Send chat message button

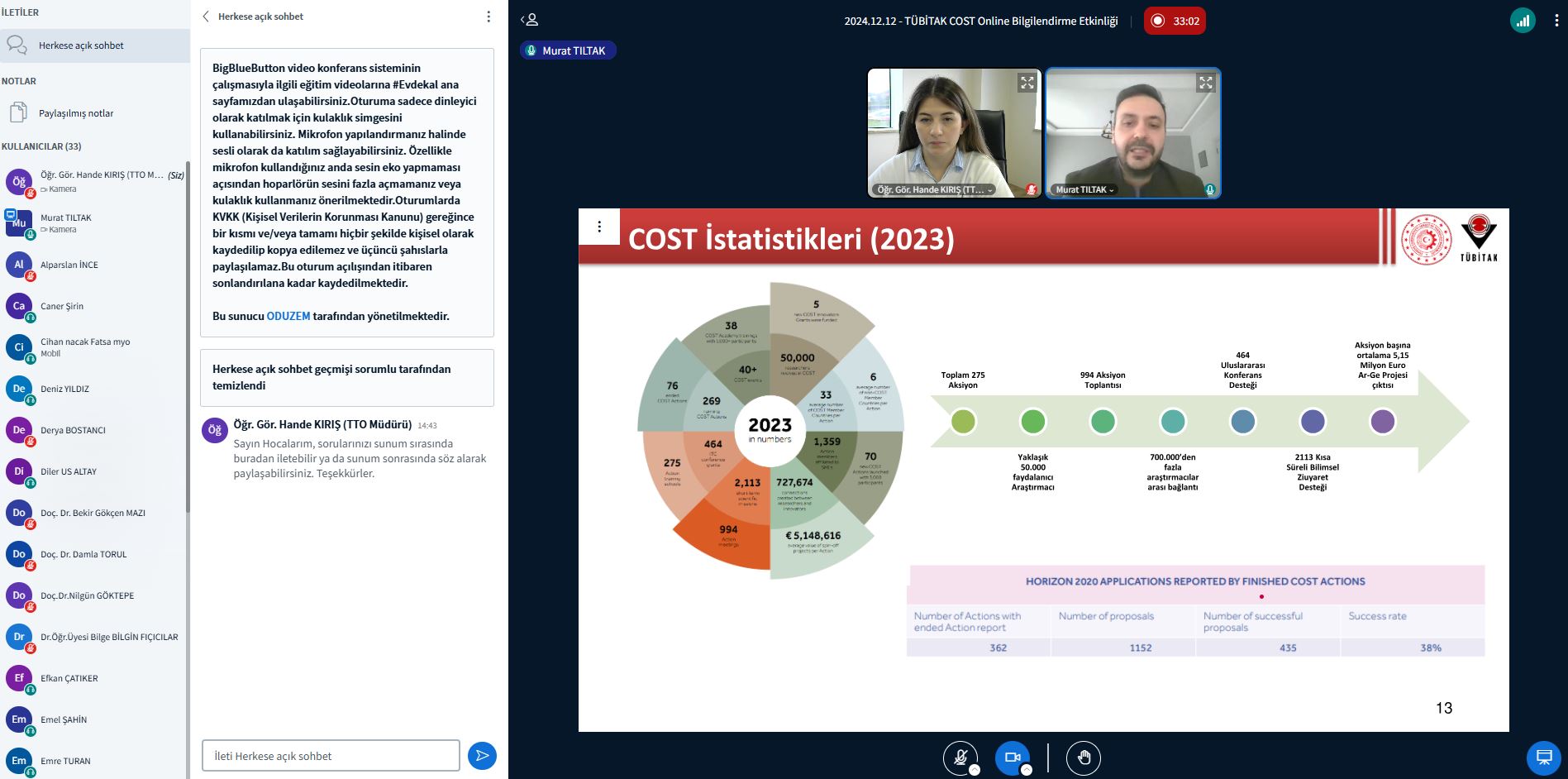pos(482,755)
